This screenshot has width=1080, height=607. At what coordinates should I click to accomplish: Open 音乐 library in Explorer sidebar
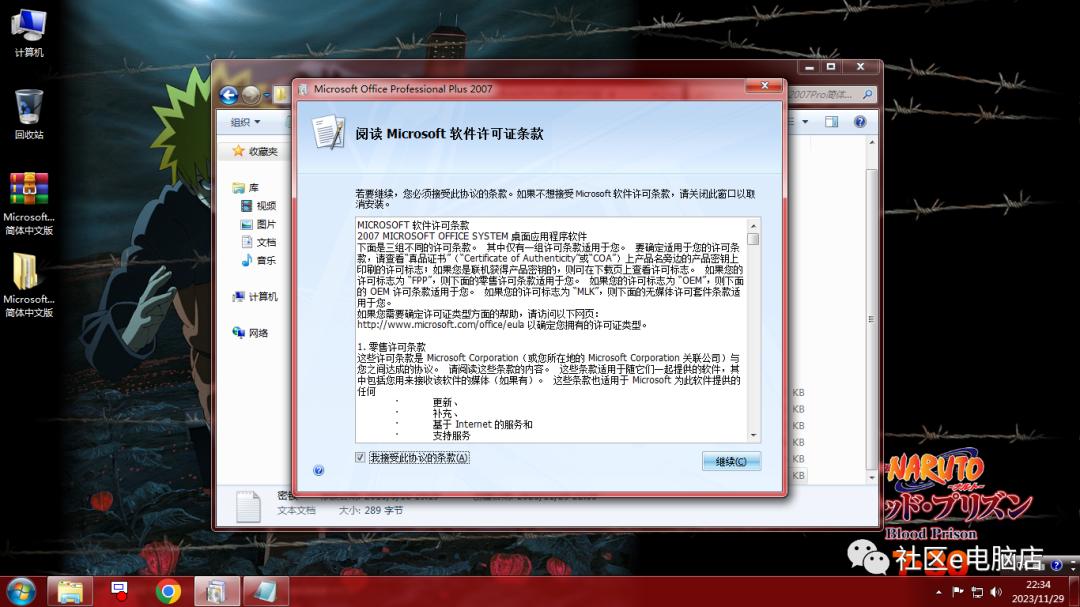click(x=258, y=260)
